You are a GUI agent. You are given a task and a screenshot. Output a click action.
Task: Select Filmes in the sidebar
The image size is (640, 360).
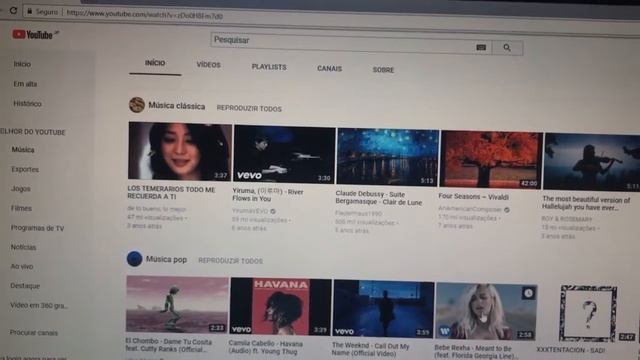(21, 208)
